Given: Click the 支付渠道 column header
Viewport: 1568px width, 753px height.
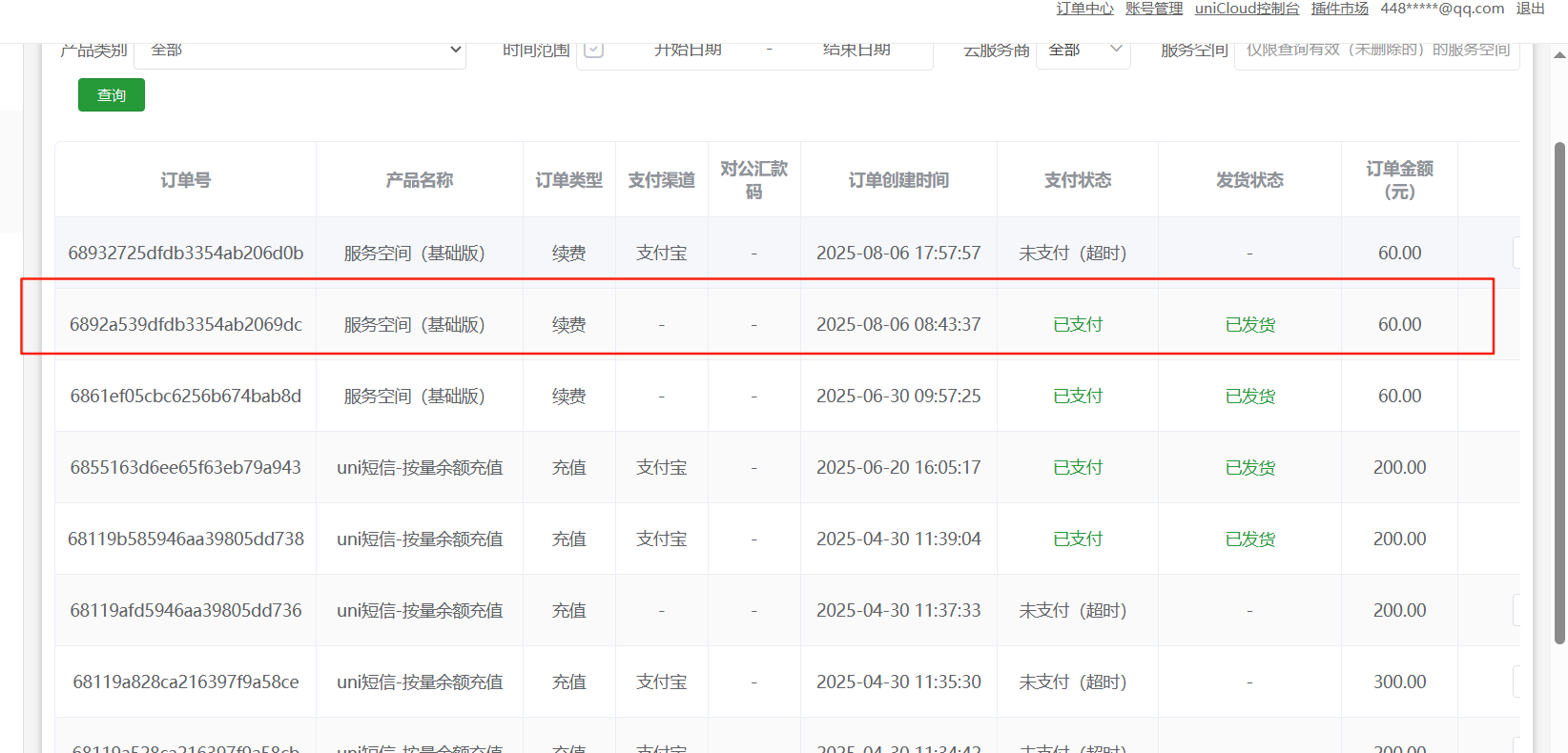Looking at the screenshot, I should 662,180.
